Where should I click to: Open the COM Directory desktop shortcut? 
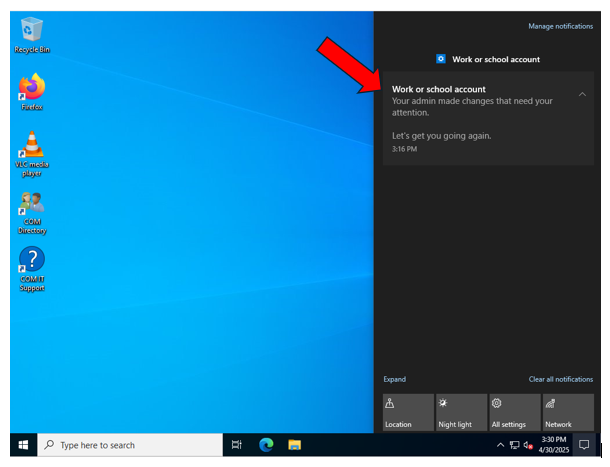(x=32, y=213)
